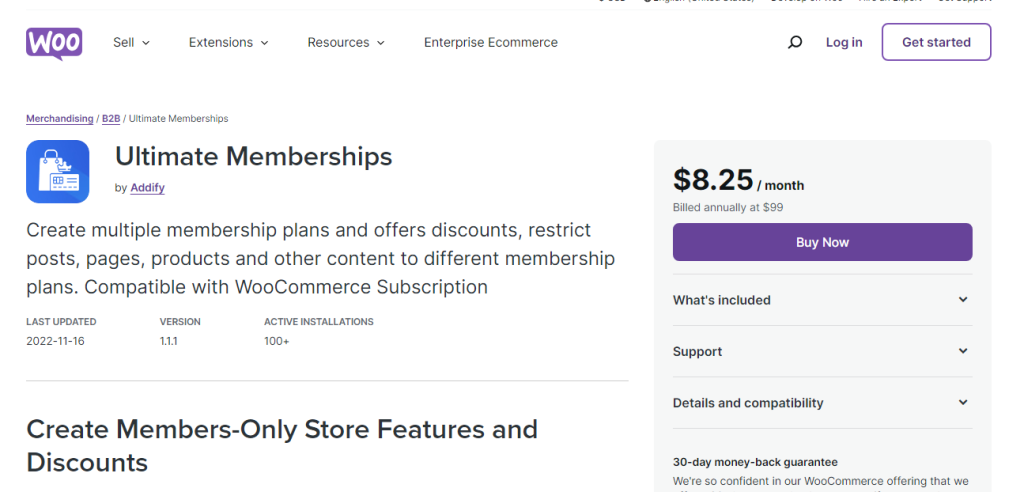The width and height of the screenshot is (1024, 492).
Task: Go to Enterprise Ecommerce
Action: 490,42
